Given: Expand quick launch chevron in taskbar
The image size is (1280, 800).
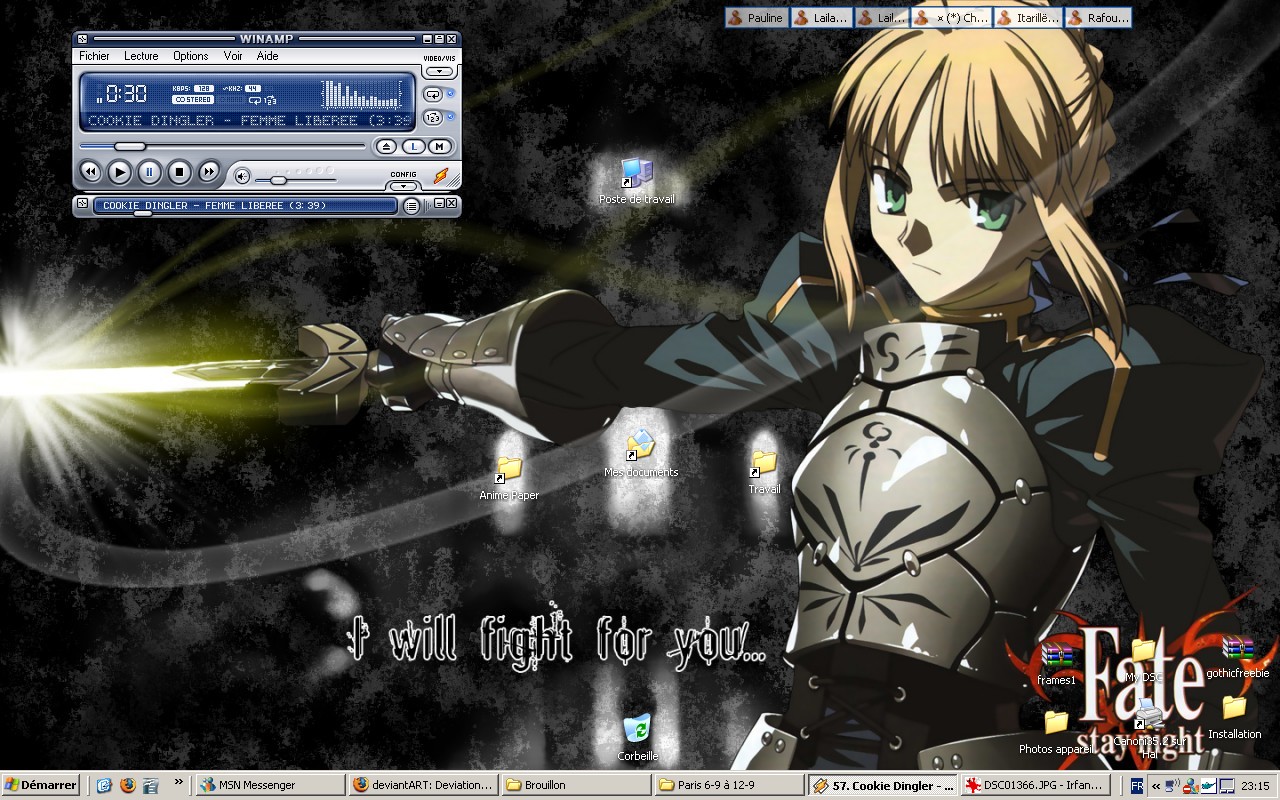Looking at the screenshot, I should pos(179,782).
